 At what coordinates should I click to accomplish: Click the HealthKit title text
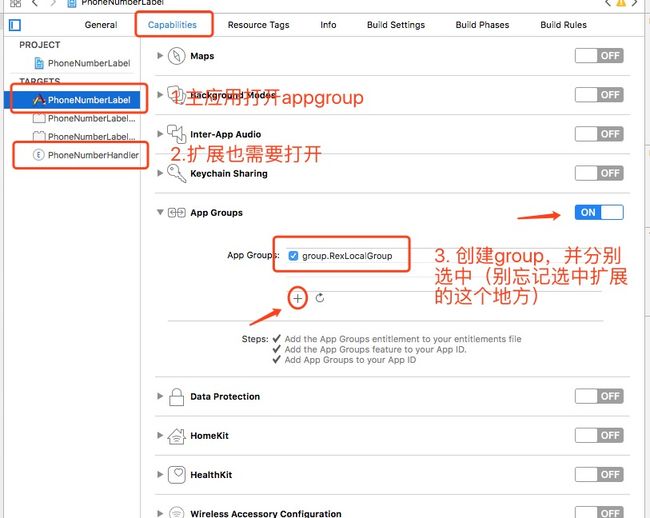211,475
